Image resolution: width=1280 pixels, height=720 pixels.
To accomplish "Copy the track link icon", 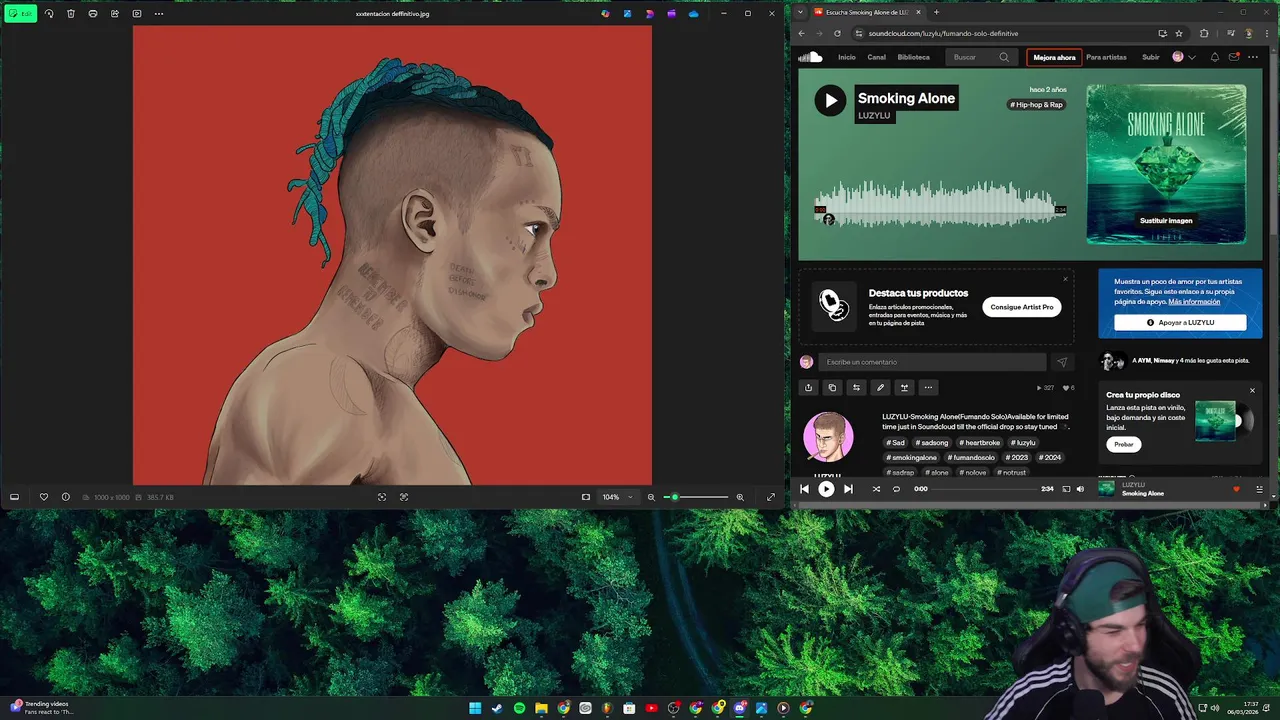I will 832,387.
